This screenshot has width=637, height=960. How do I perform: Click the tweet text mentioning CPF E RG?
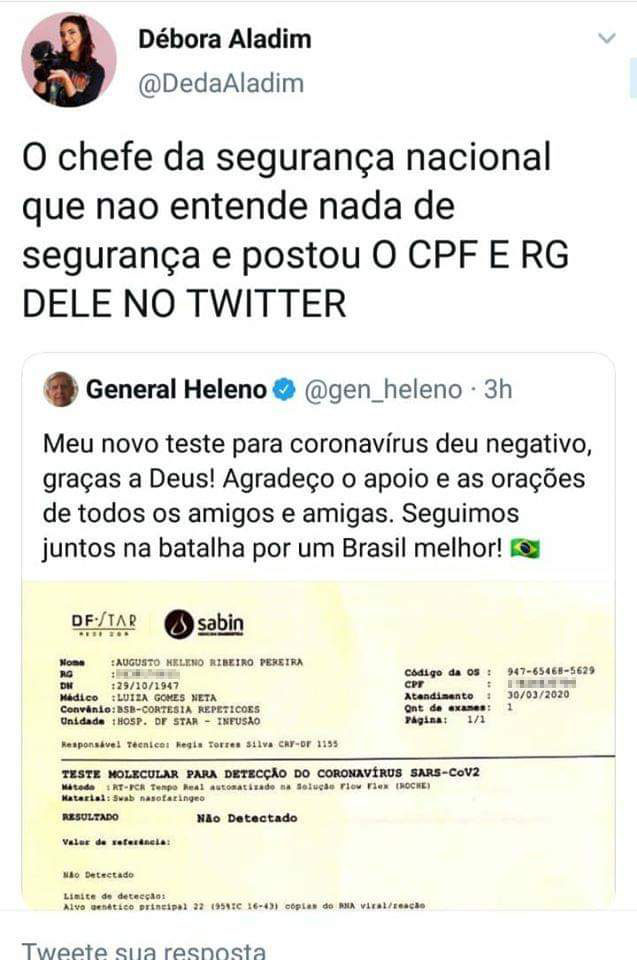coord(296,230)
